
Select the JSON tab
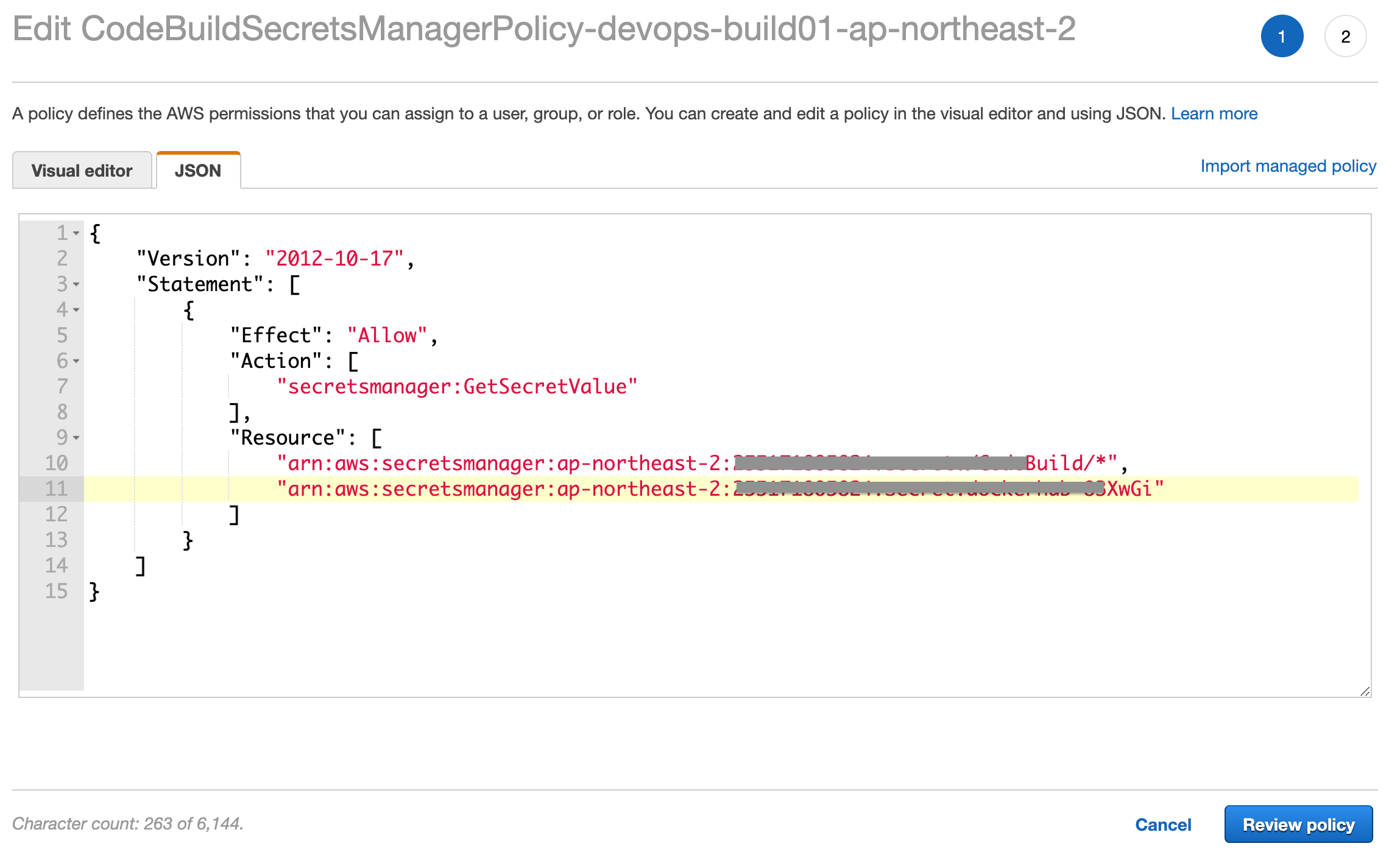[198, 171]
